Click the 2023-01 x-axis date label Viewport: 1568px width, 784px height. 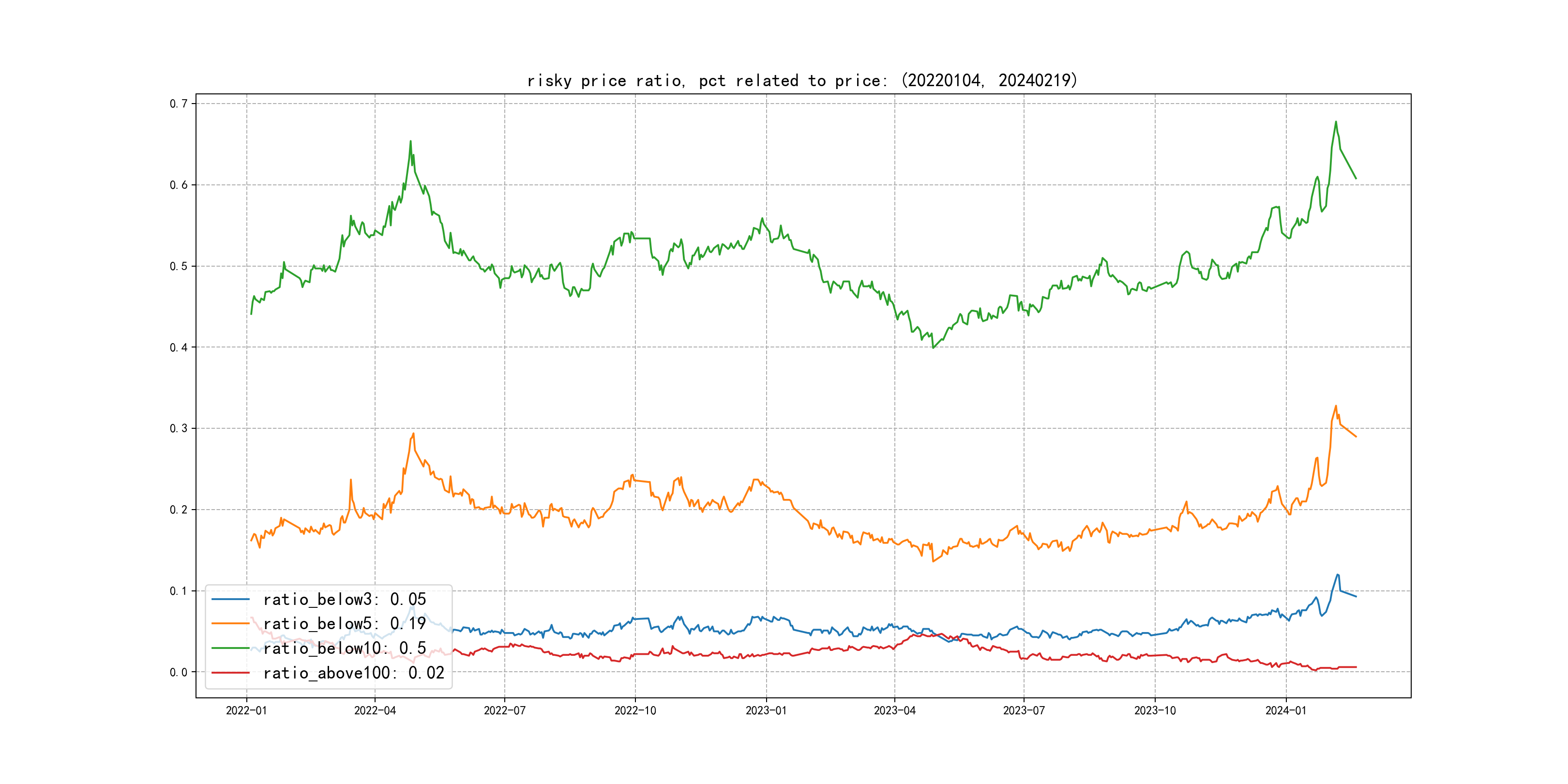(767, 711)
